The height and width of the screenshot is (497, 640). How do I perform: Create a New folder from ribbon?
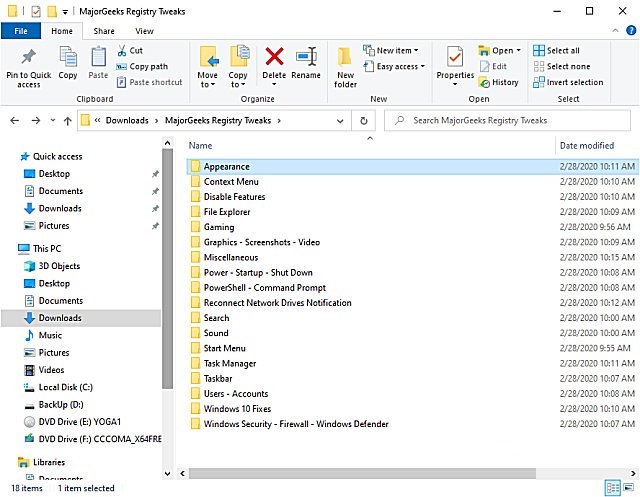[345, 67]
